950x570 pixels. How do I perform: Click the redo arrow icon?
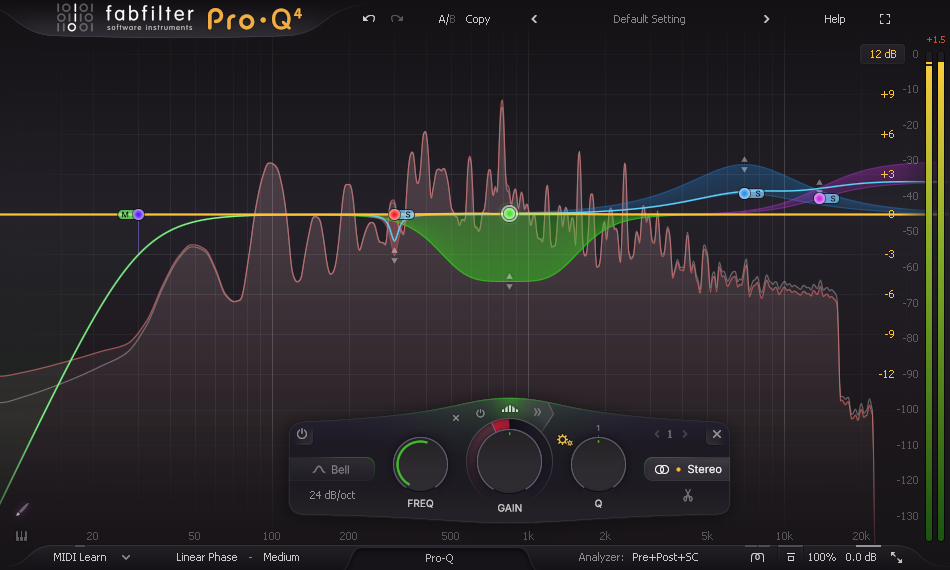pyautogui.click(x=397, y=19)
